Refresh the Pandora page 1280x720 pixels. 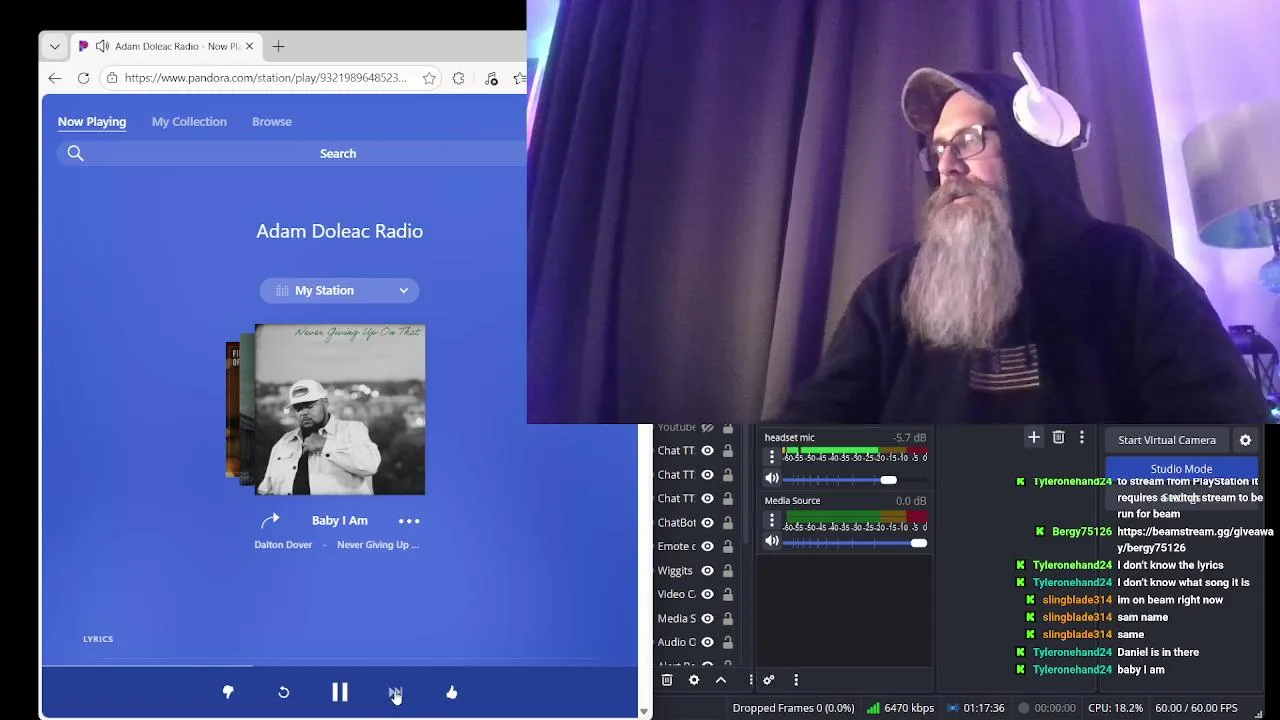pyautogui.click(x=83, y=78)
